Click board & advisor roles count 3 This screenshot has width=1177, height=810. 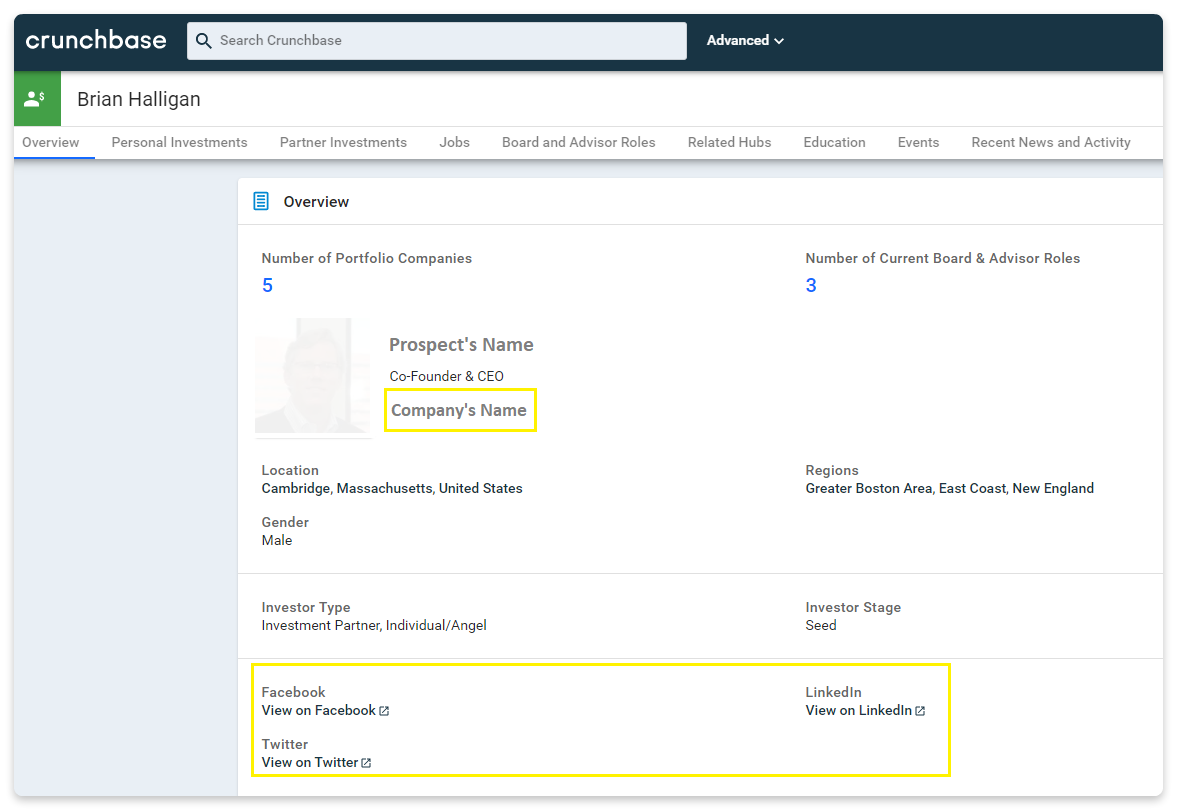pyautogui.click(x=811, y=285)
